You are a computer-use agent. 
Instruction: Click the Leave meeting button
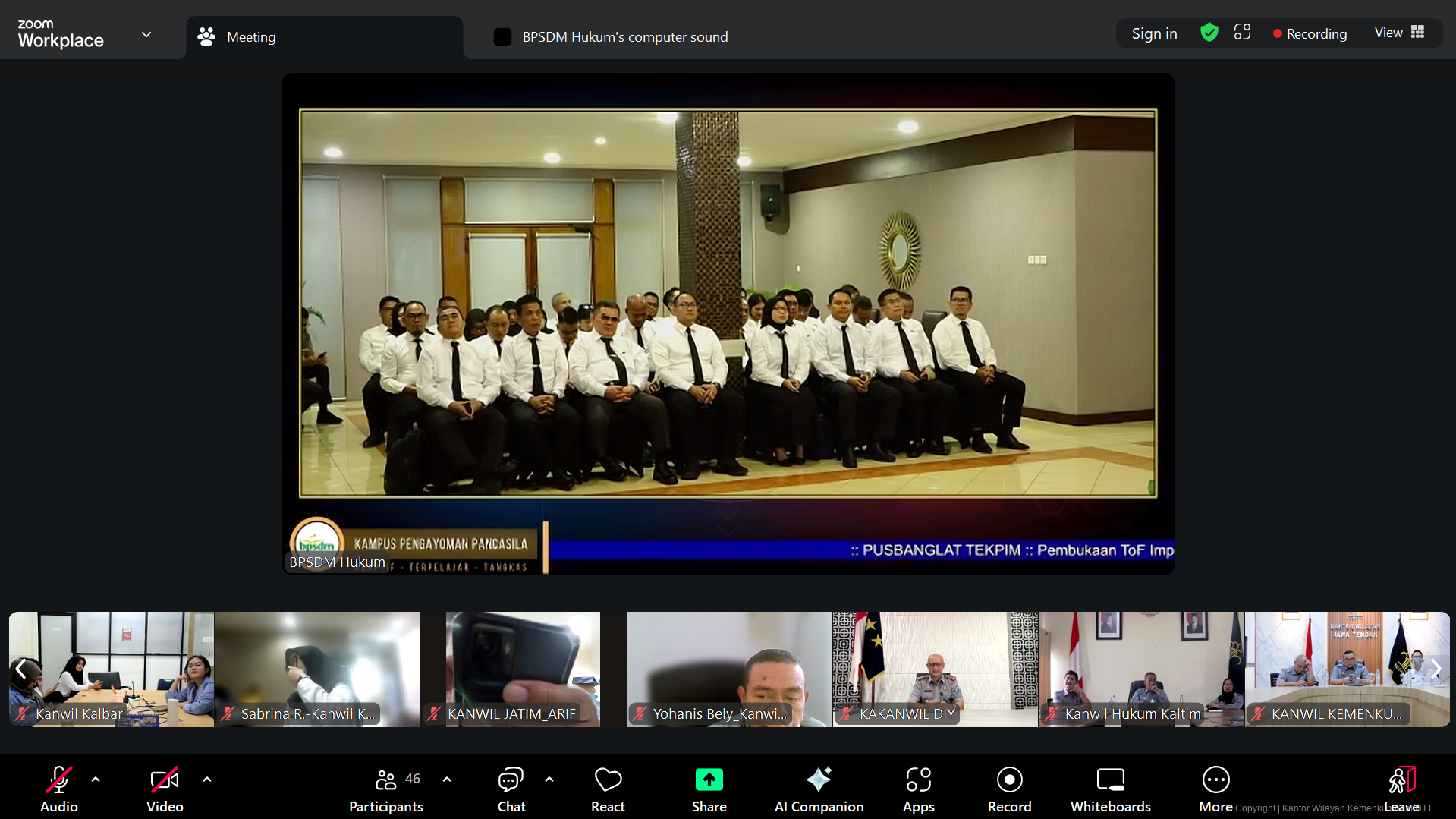point(1401,789)
